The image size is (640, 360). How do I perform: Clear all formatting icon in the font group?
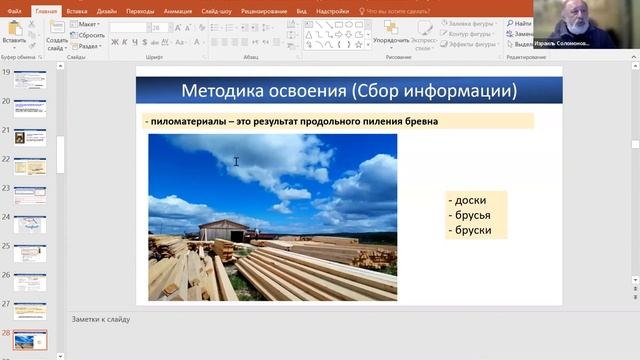coord(202,28)
